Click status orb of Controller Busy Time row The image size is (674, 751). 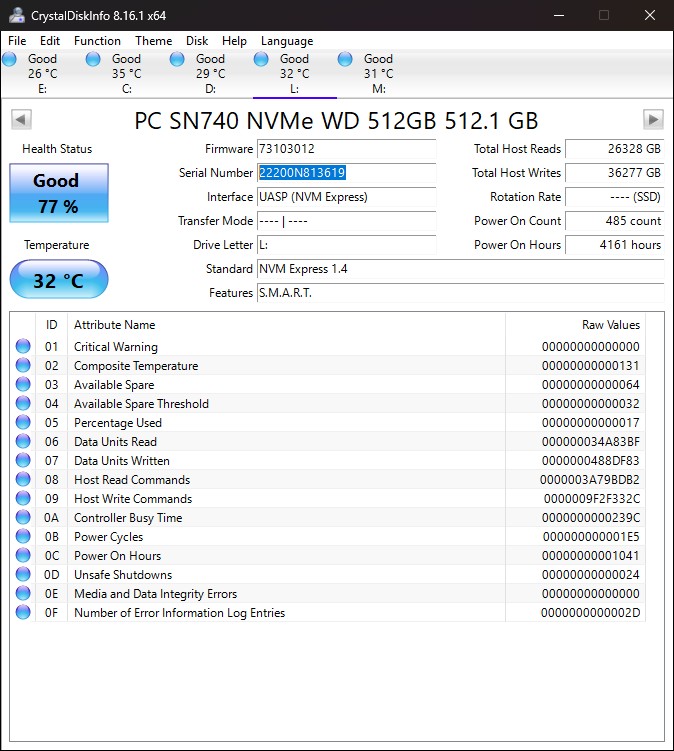pos(23,517)
